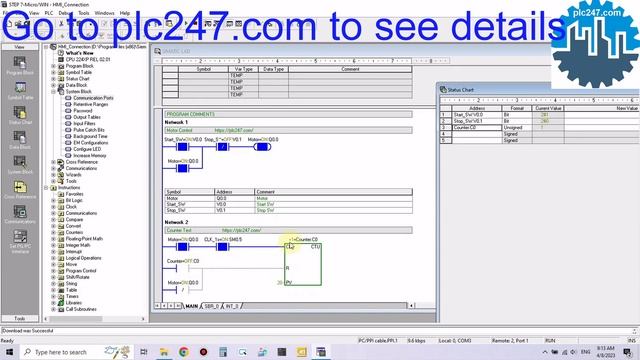Expand the Timers instruction folder
The height and width of the screenshot is (360, 640).
53,296
